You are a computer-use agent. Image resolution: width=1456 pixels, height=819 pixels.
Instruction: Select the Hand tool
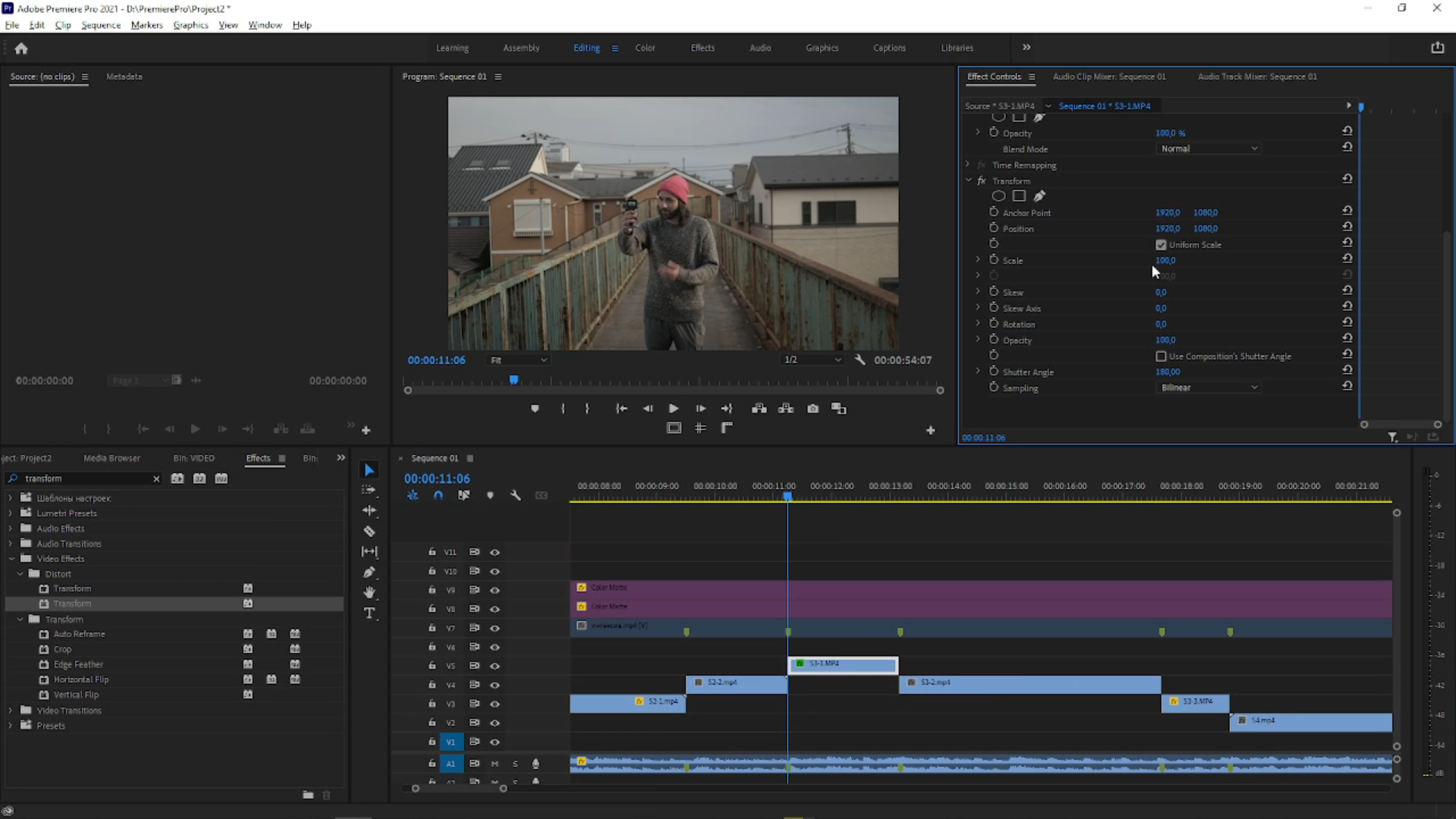369,592
